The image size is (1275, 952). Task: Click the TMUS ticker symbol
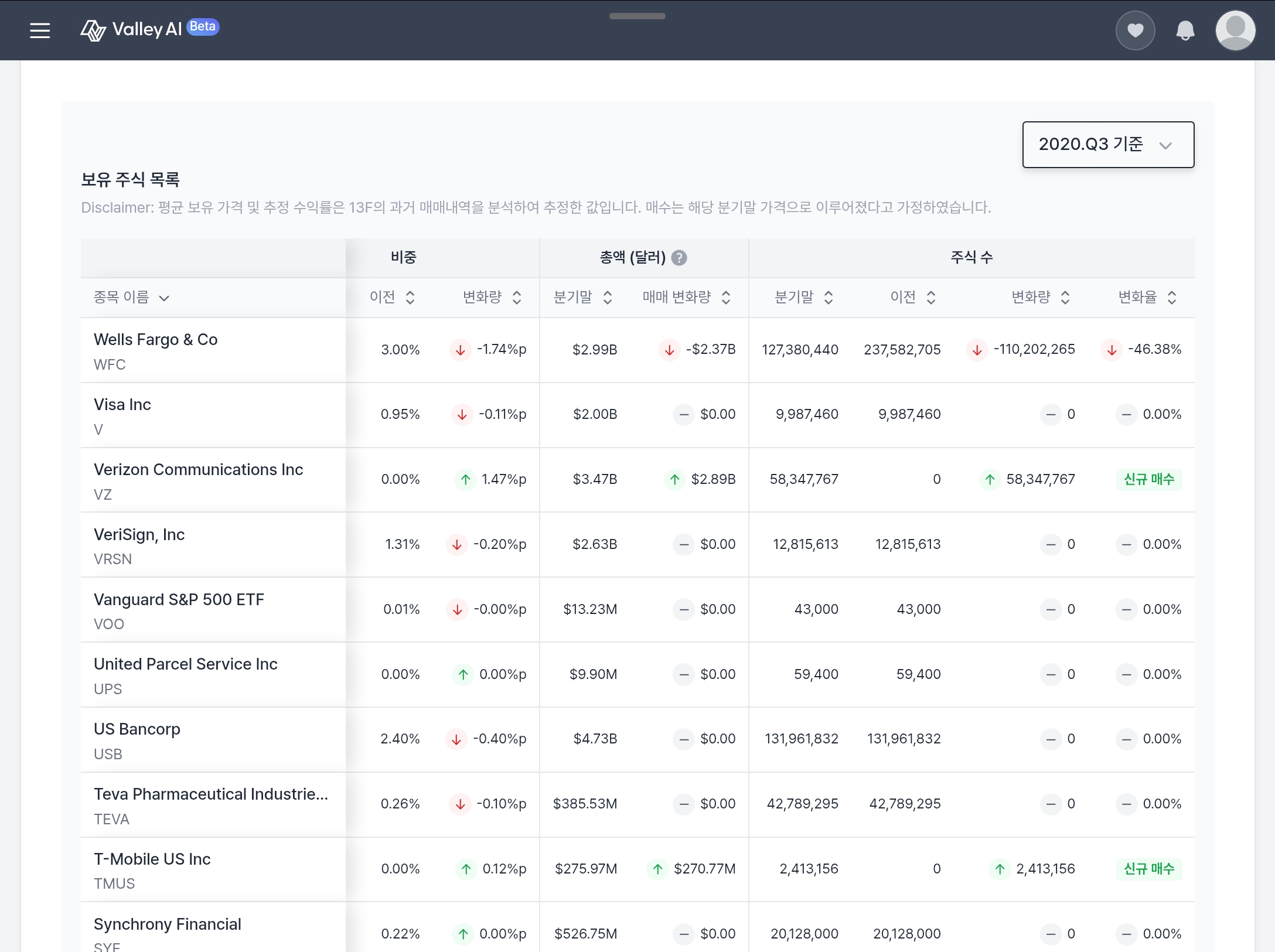pos(114,884)
